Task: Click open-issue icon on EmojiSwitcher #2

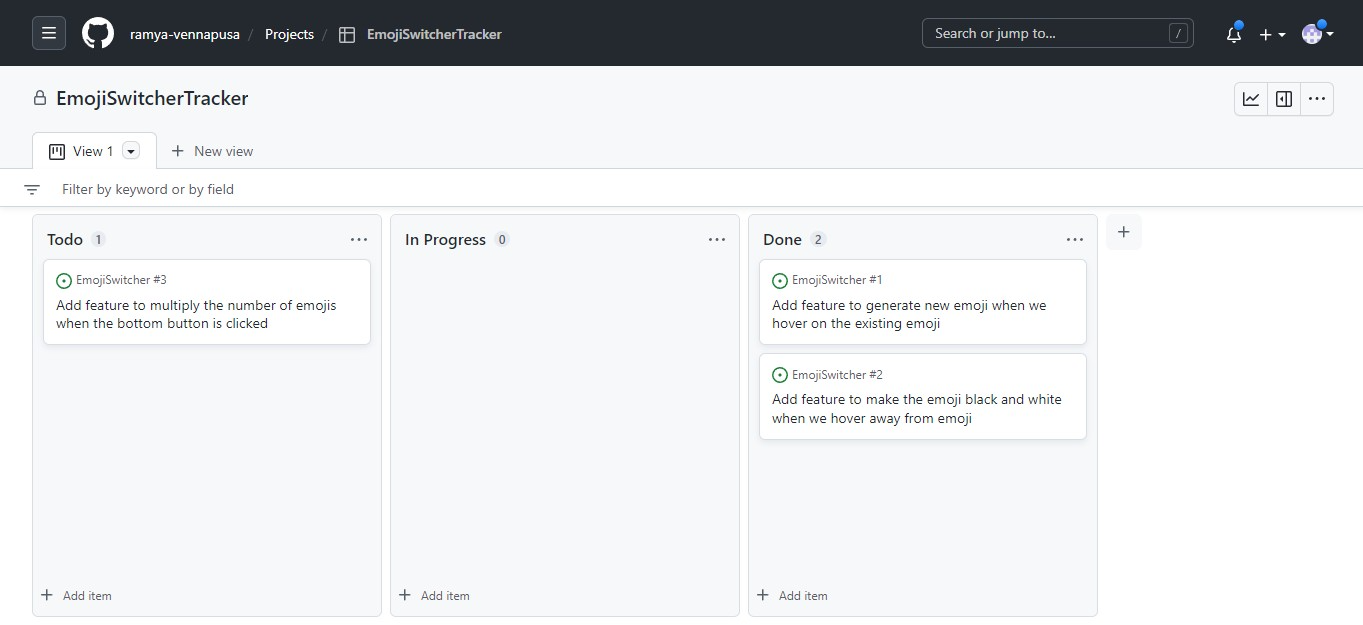Action: 780,375
